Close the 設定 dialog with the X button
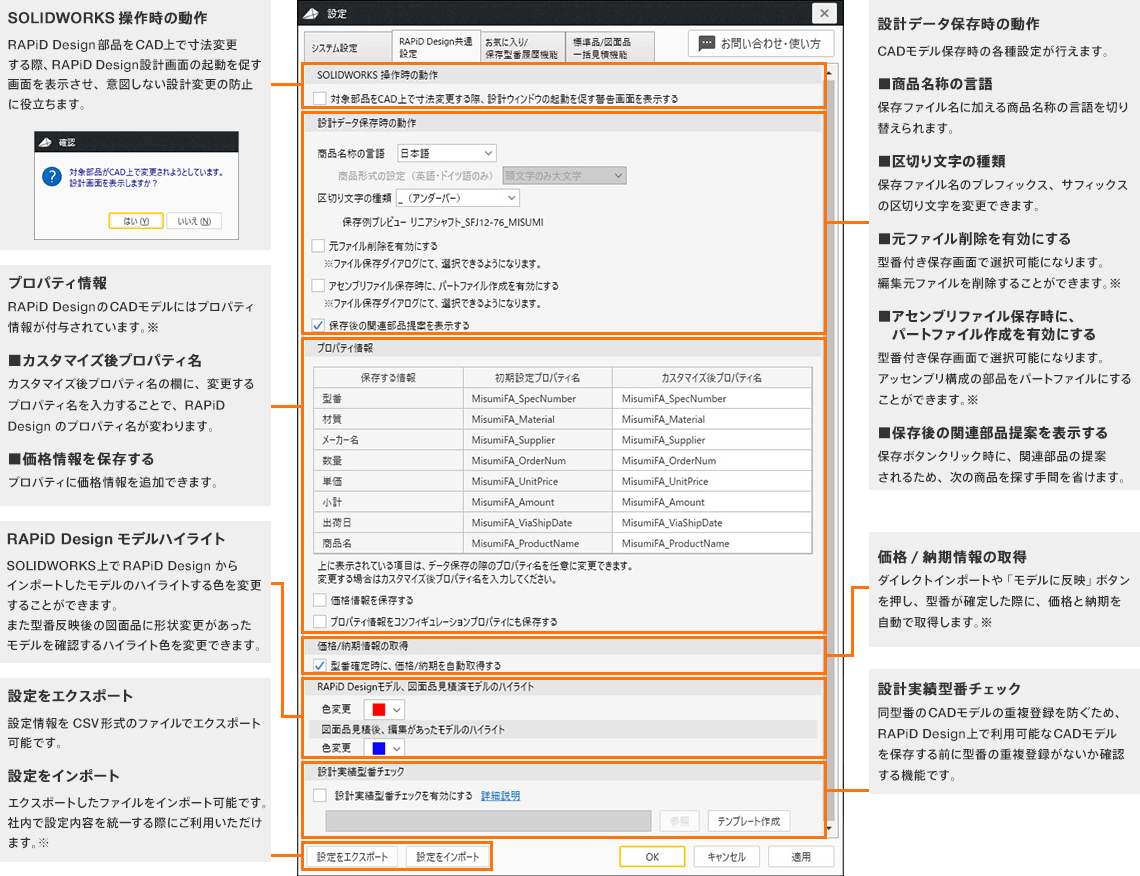 [823, 13]
